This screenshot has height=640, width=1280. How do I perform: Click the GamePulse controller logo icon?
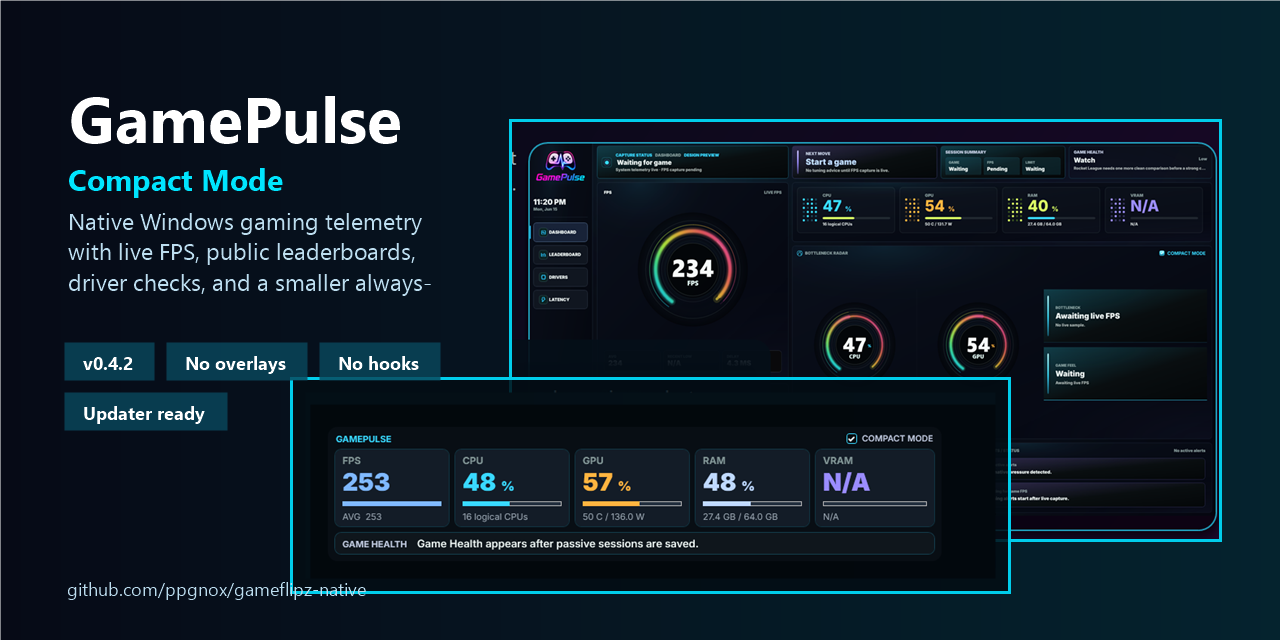tap(560, 161)
